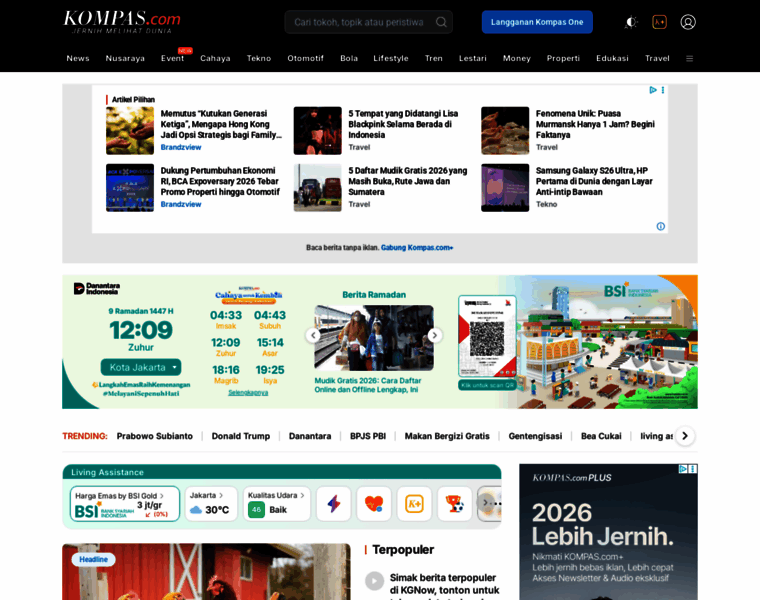Open Makan Bergizi Gratis trending topic

pyautogui.click(x=447, y=436)
